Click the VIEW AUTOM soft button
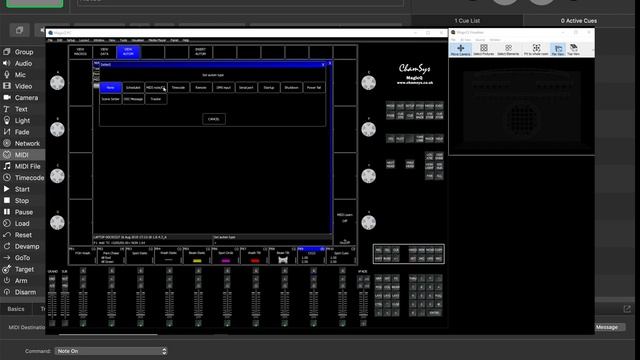This screenshot has width=640, height=360. [128, 52]
